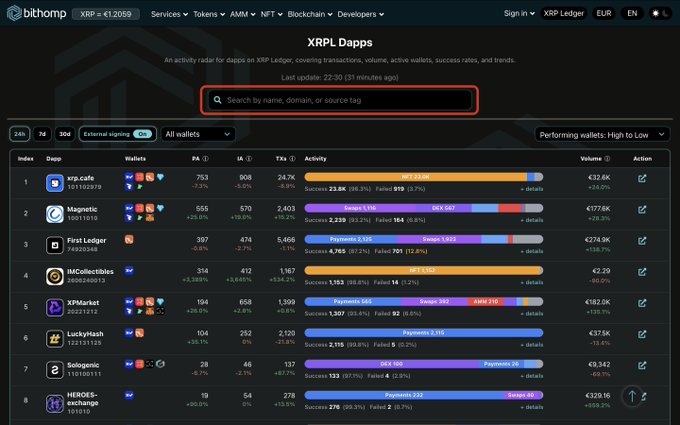Show details for XPMarket activity

[x=532, y=314]
